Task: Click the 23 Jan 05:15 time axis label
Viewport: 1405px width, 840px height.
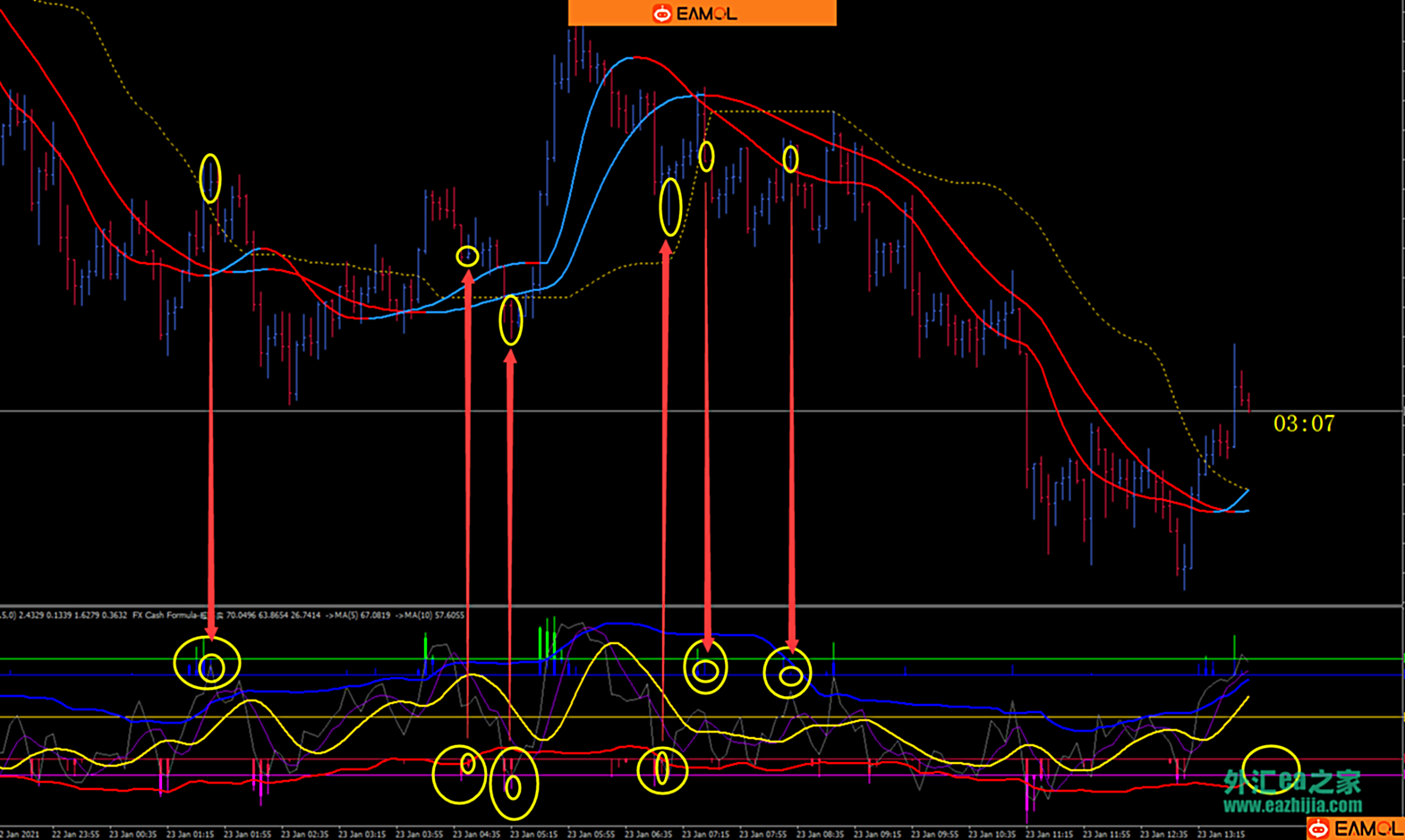Action: tap(533, 834)
